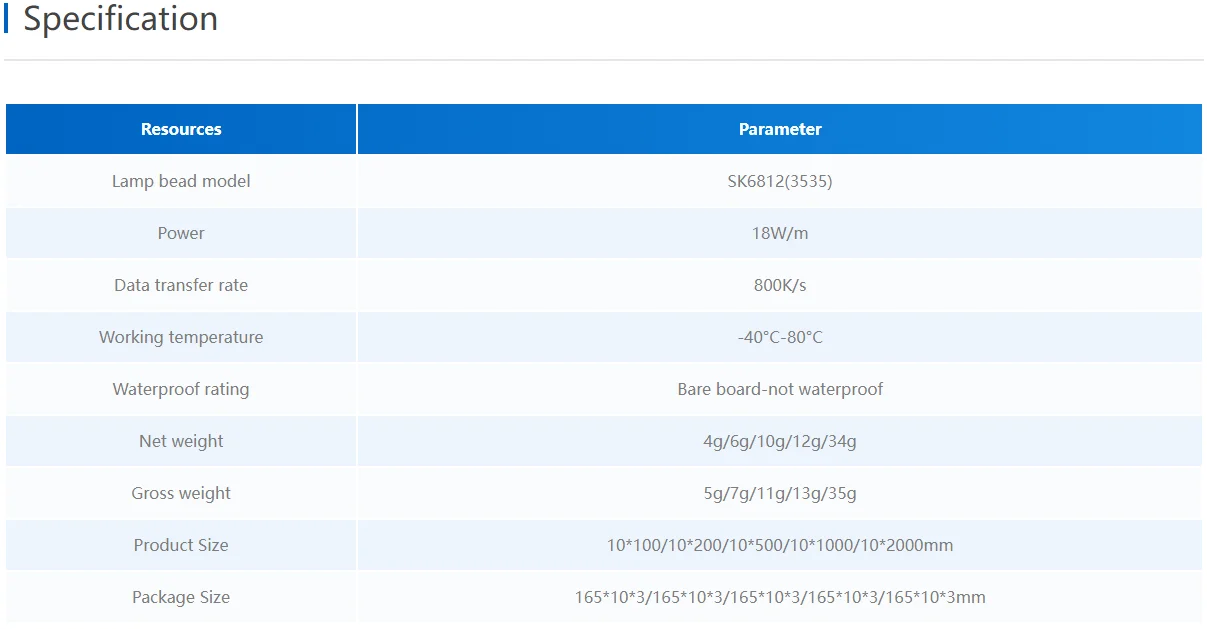The height and width of the screenshot is (629, 1207).
Task: Select the Power row label
Action: point(181,233)
